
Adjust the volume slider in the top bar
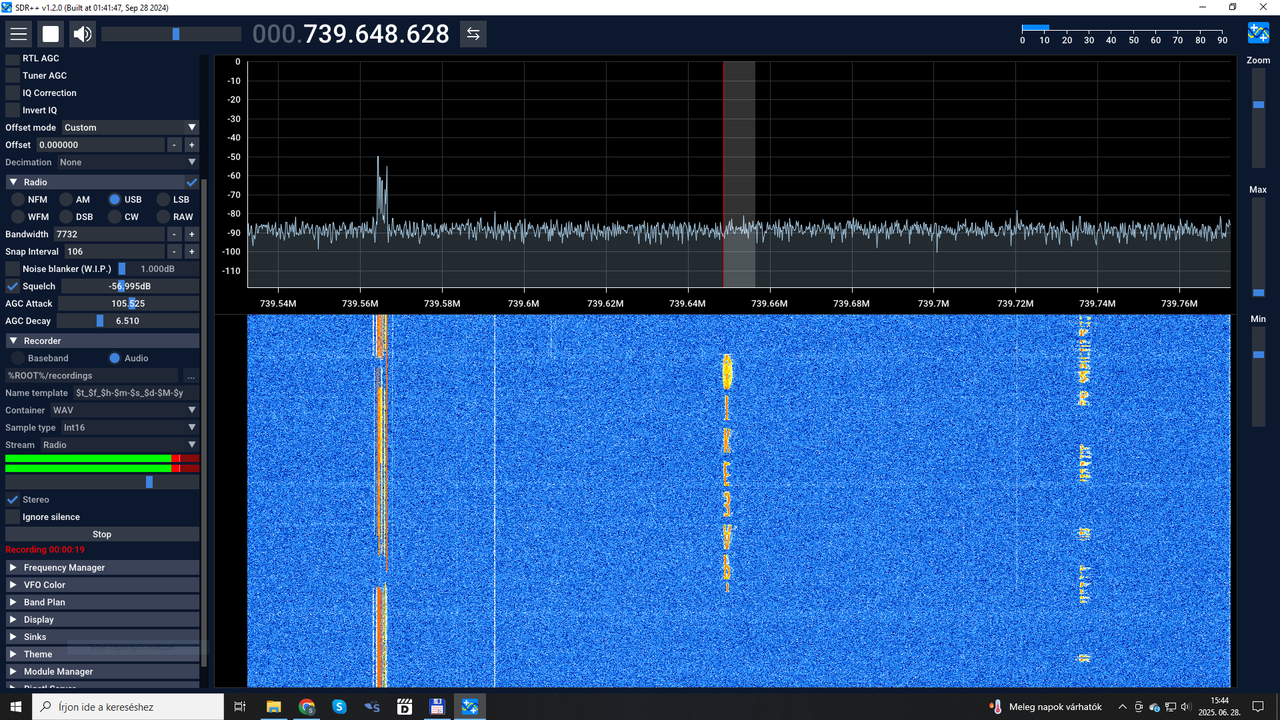click(x=171, y=34)
